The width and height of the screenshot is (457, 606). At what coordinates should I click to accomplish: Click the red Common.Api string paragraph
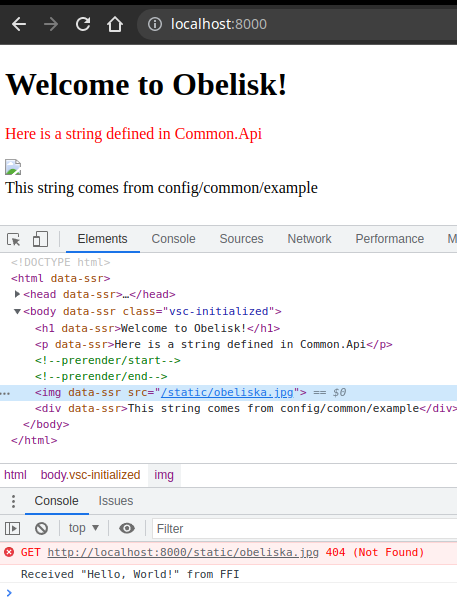(x=133, y=134)
